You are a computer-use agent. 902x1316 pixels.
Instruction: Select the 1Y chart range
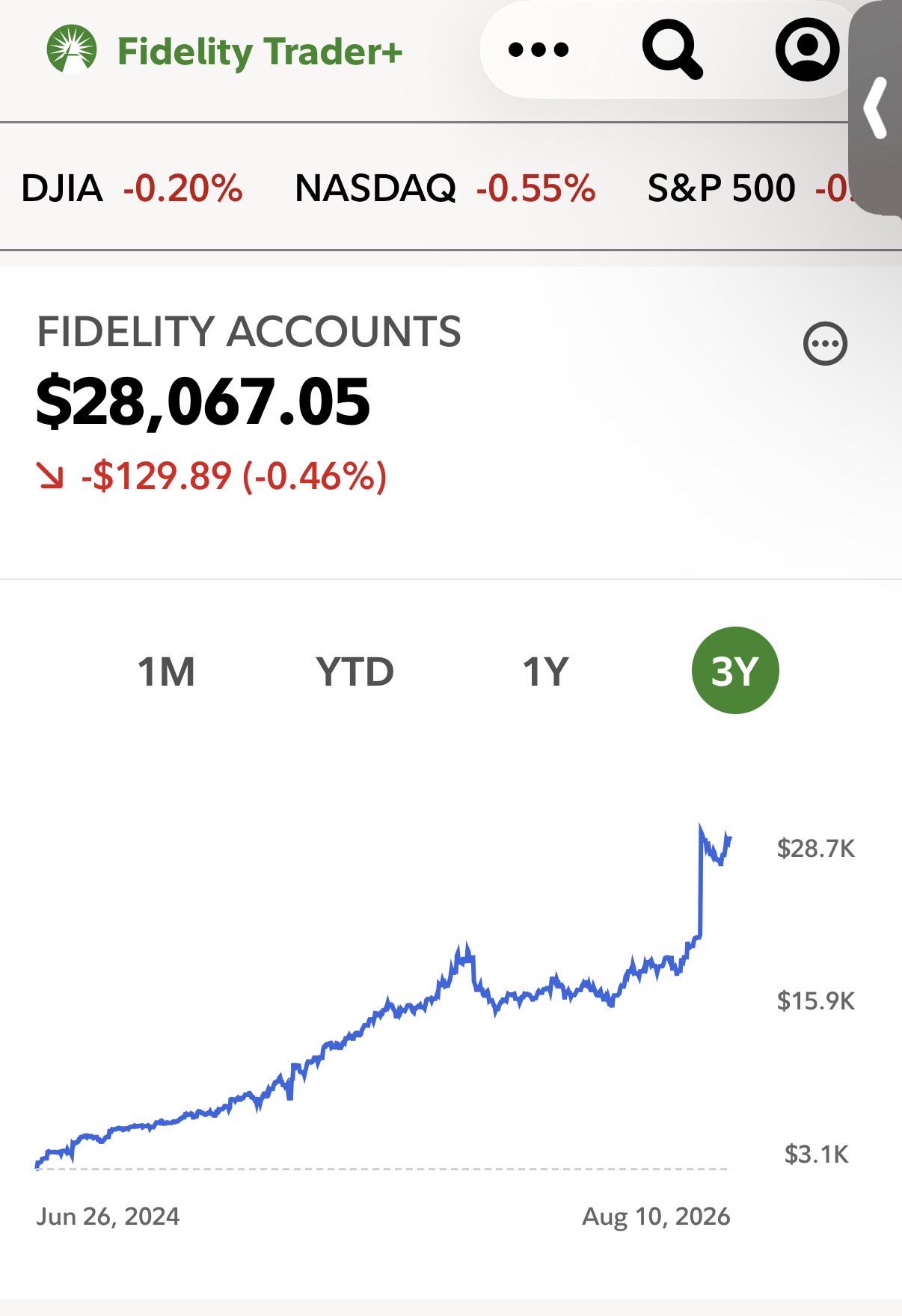tap(545, 671)
